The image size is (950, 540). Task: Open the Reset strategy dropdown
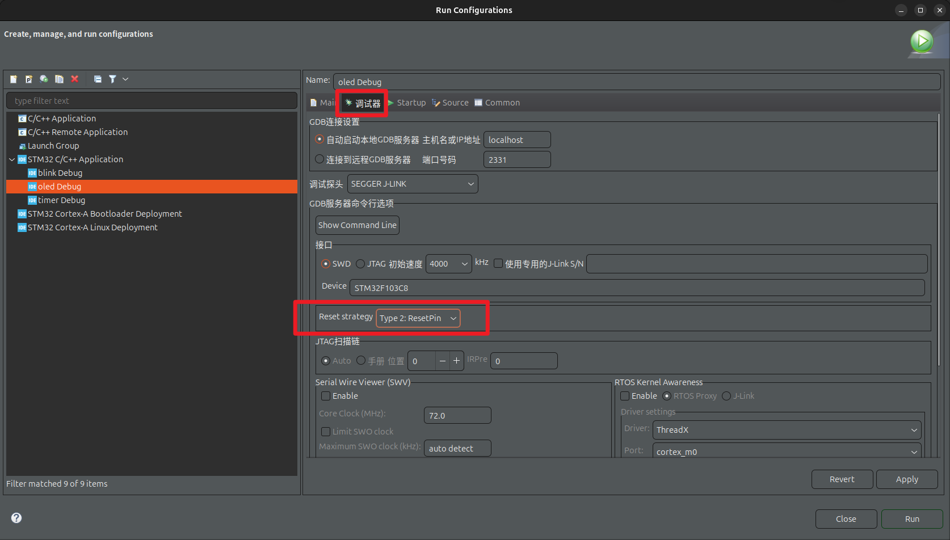coord(418,318)
